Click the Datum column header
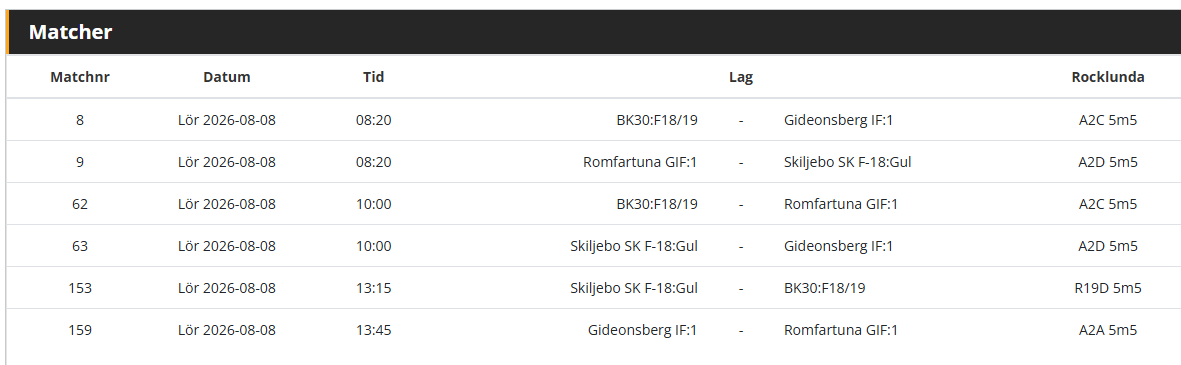 [227, 77]
